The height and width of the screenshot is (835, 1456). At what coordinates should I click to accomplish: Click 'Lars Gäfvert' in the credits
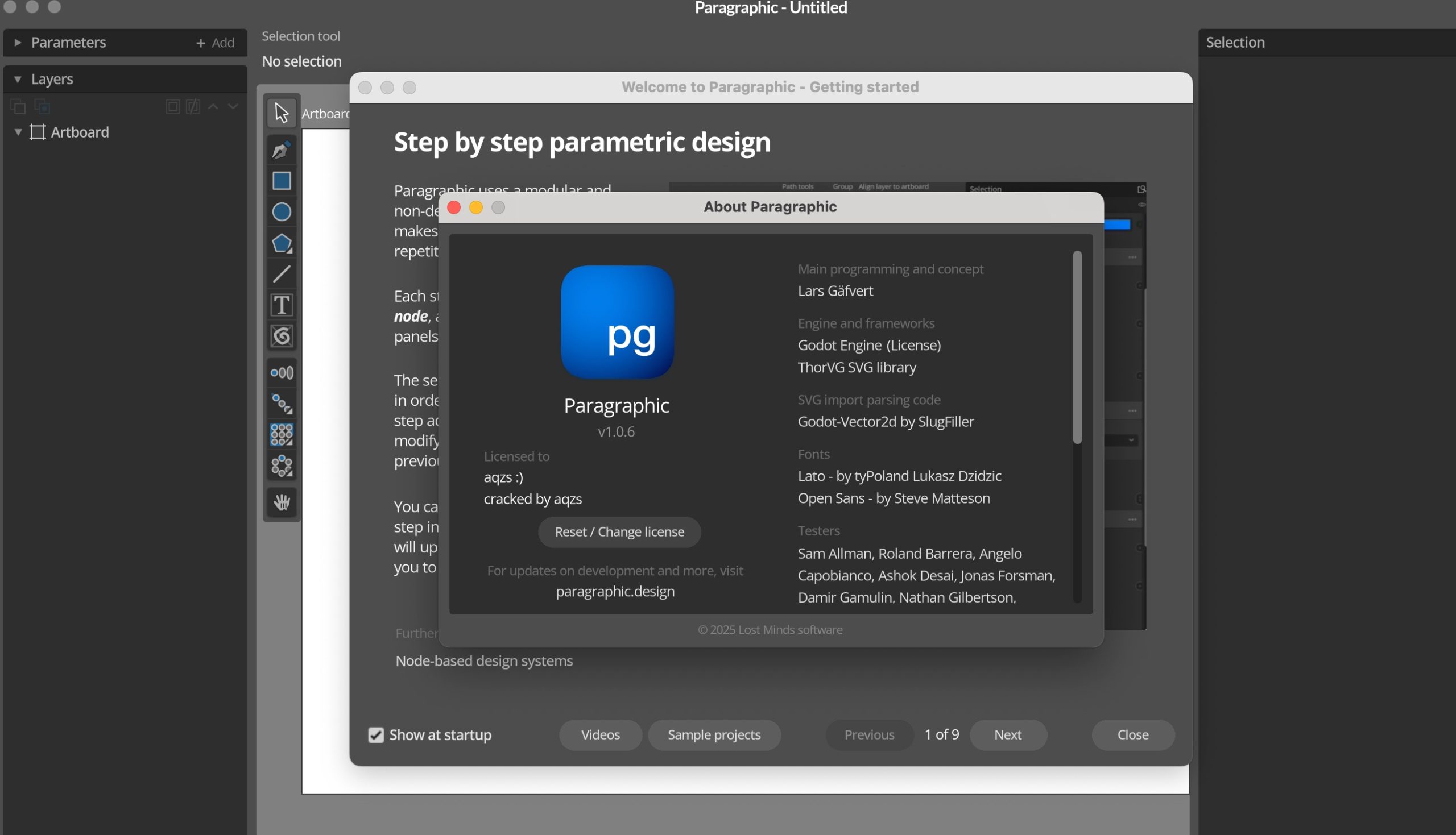pyautogui.click(x=835, y=291)
